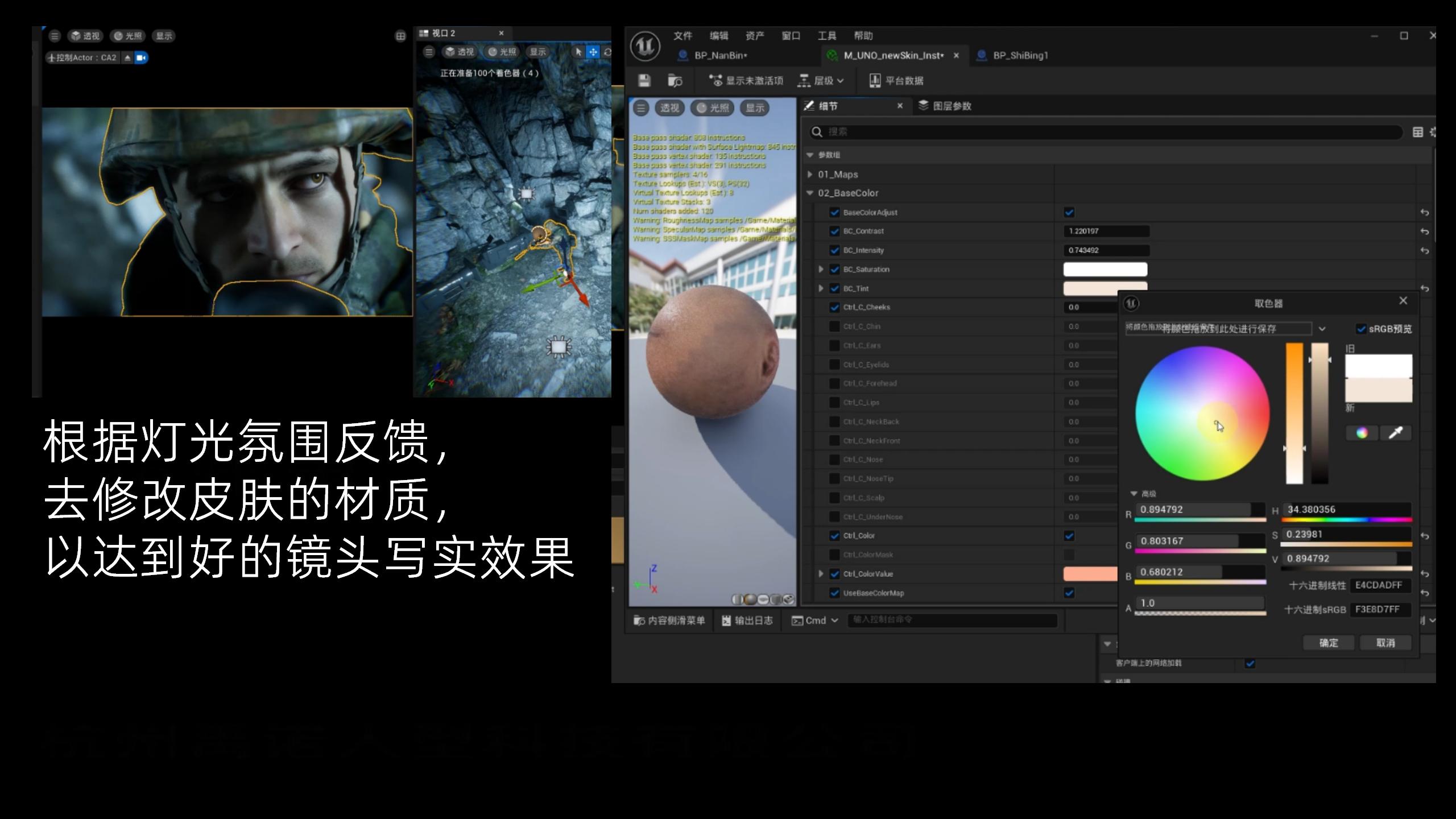Collapse the 高级 advanced section in color picker
This screenshot has width=1456, height=819.
1133,494
